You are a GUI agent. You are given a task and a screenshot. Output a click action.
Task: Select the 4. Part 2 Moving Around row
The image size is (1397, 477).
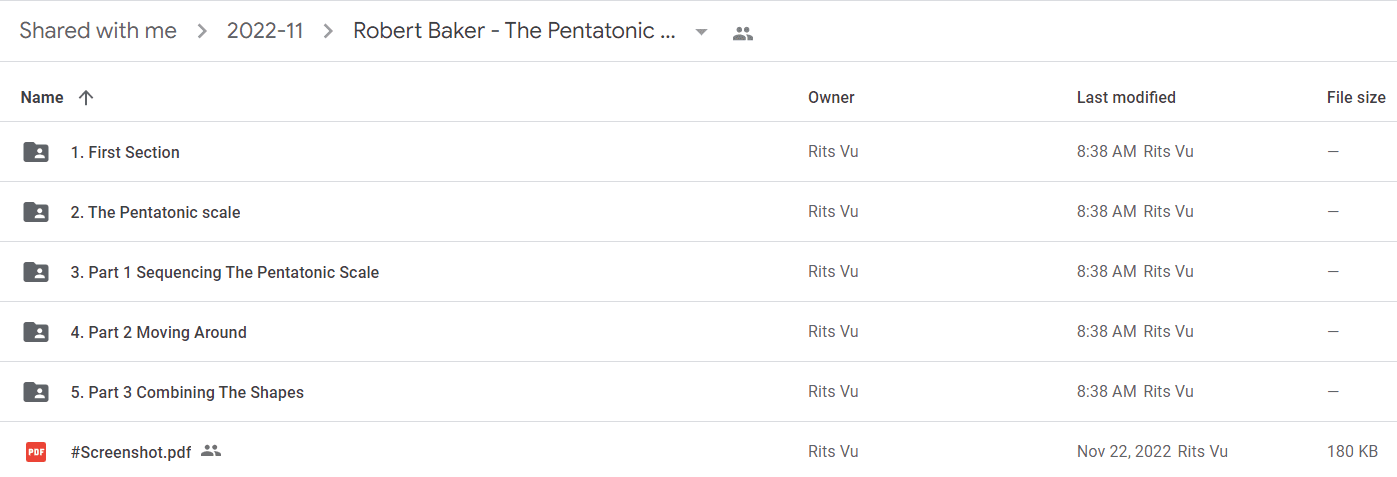pyautogui.click(x=698, y=332)
